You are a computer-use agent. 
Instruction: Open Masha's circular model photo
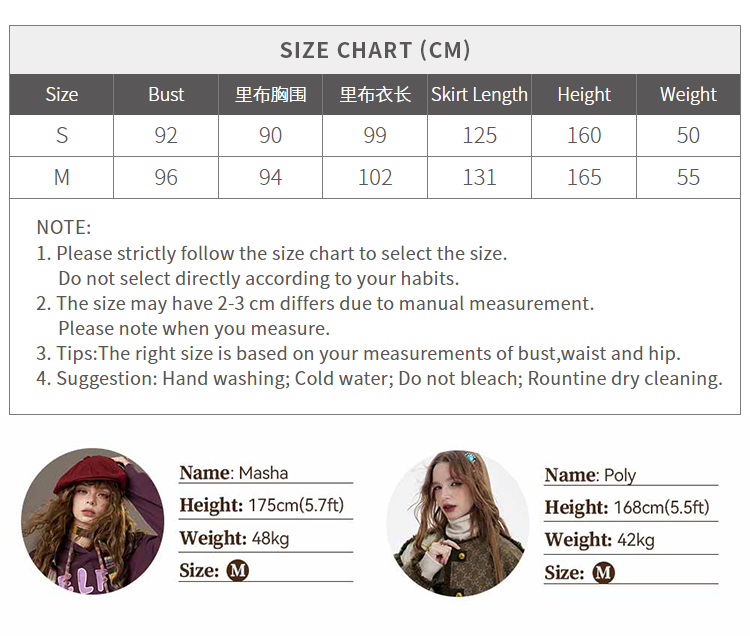93,521
